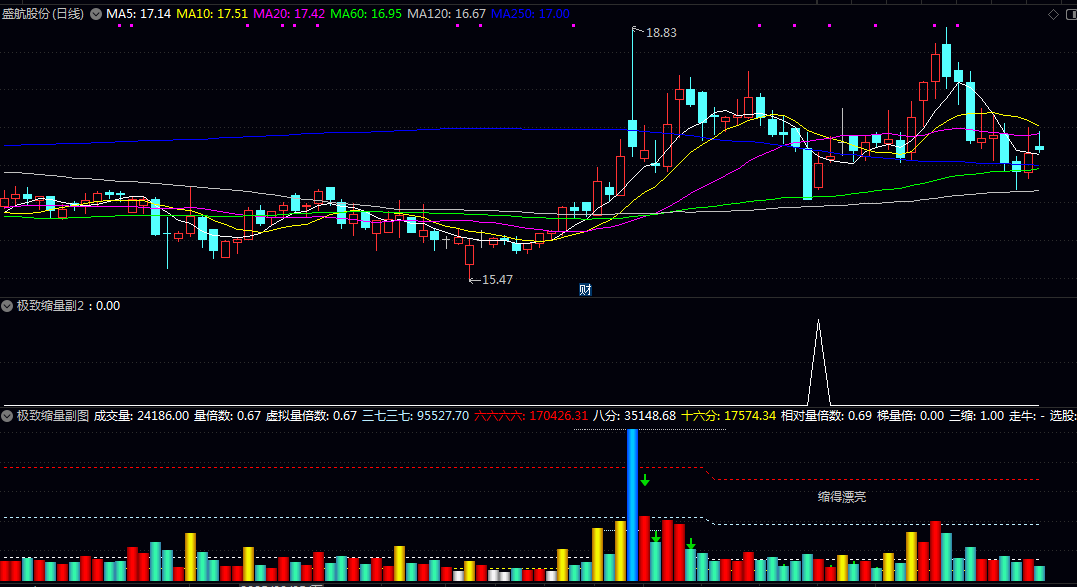Click the green arrow beside the blue volume bar
Screen dimensions: 1077x587
[645, 480]
